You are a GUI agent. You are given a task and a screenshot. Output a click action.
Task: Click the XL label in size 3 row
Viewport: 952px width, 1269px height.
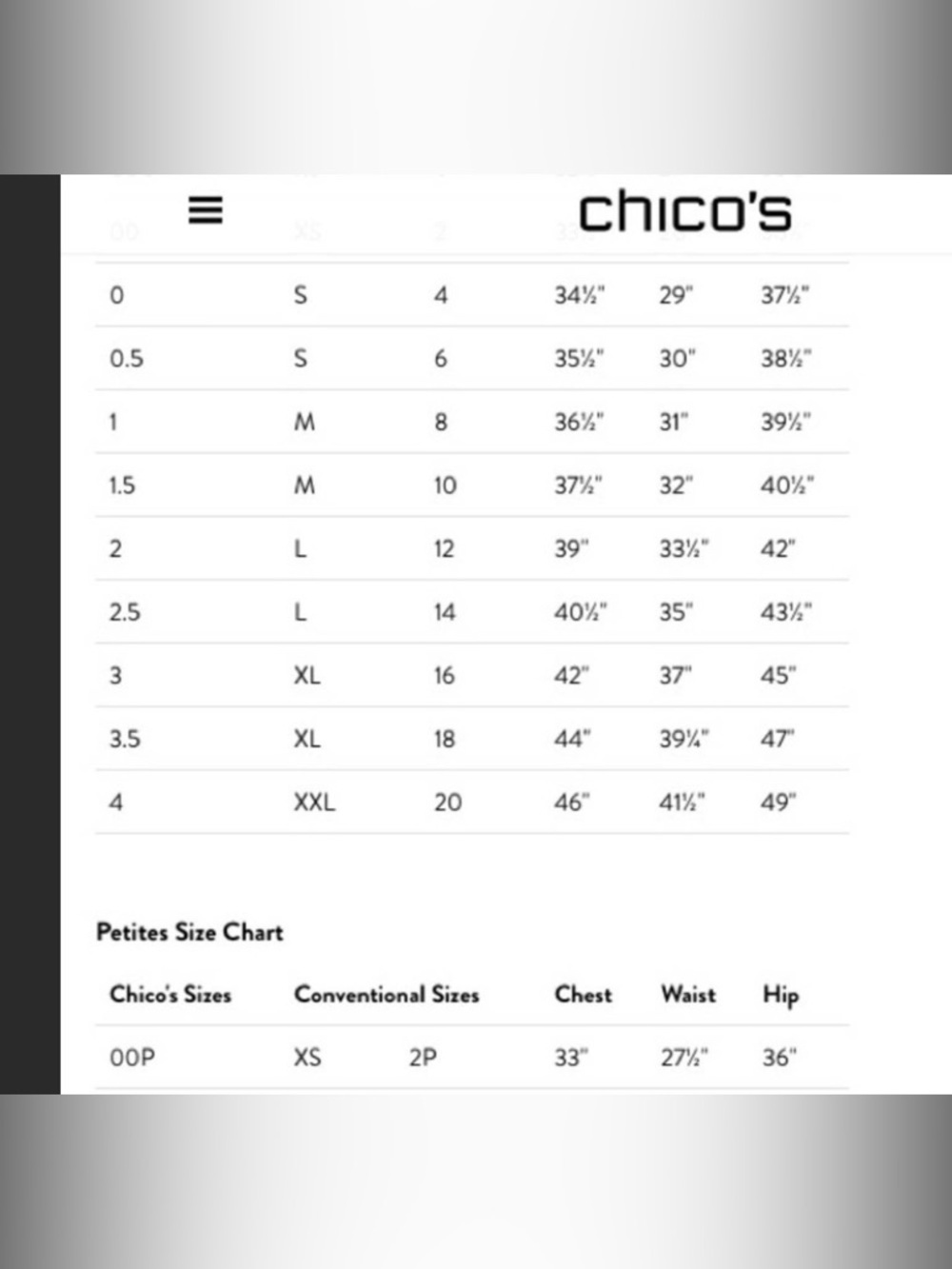307,676
